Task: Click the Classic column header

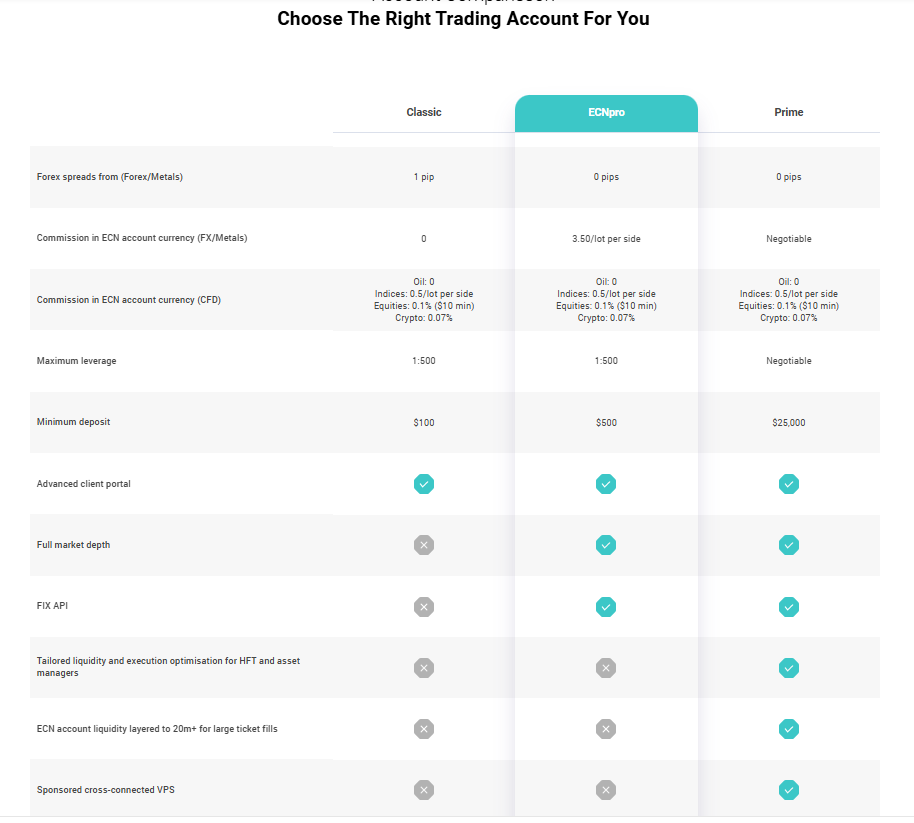Action: (x=424, y=112)
